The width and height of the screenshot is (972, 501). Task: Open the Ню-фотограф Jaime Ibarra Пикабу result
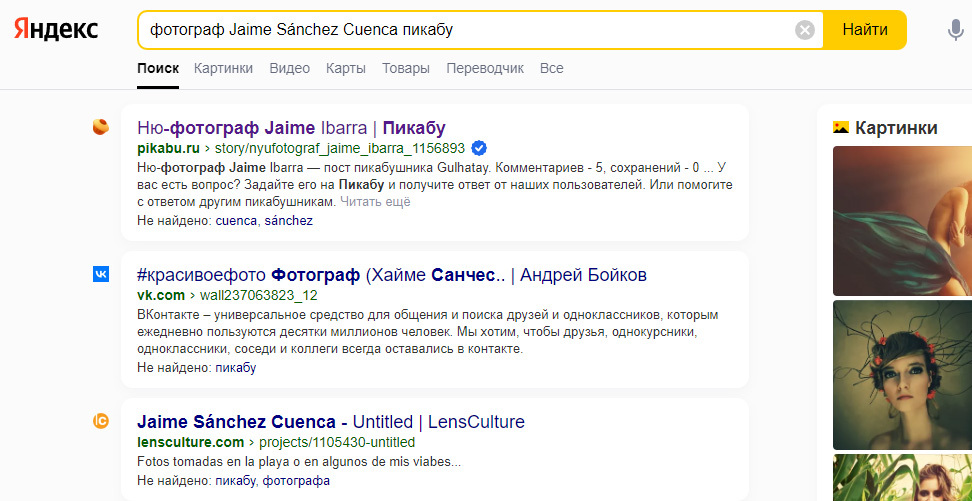click(x=291, y=127)
